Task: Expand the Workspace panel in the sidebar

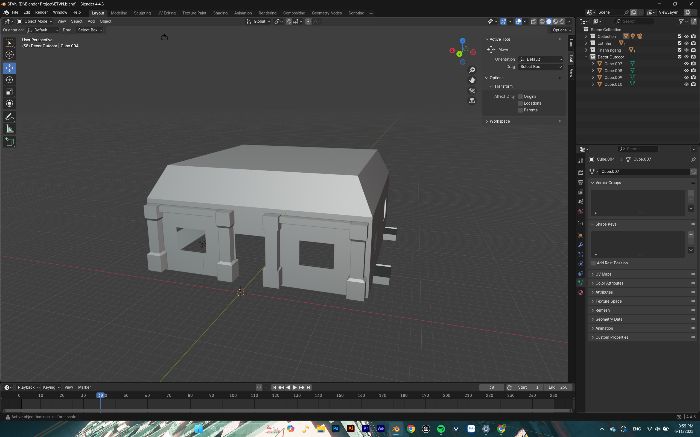Action: [x=500, y=121]
